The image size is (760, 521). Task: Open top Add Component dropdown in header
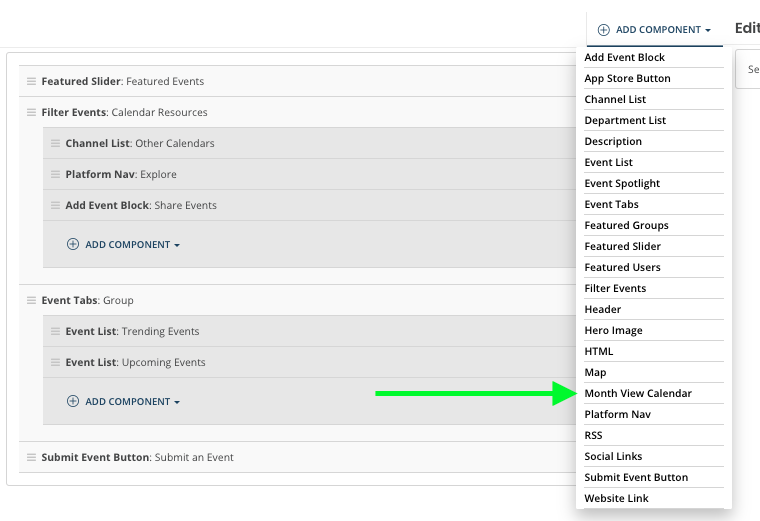(x=654, y=30)
